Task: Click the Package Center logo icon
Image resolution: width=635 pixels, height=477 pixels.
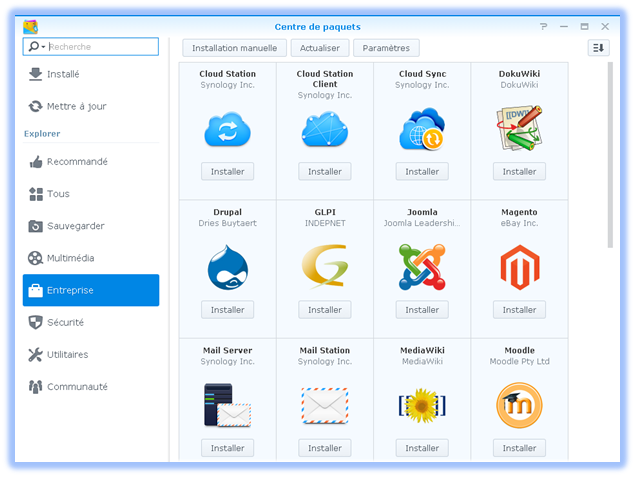Action: tap(30, 27)
